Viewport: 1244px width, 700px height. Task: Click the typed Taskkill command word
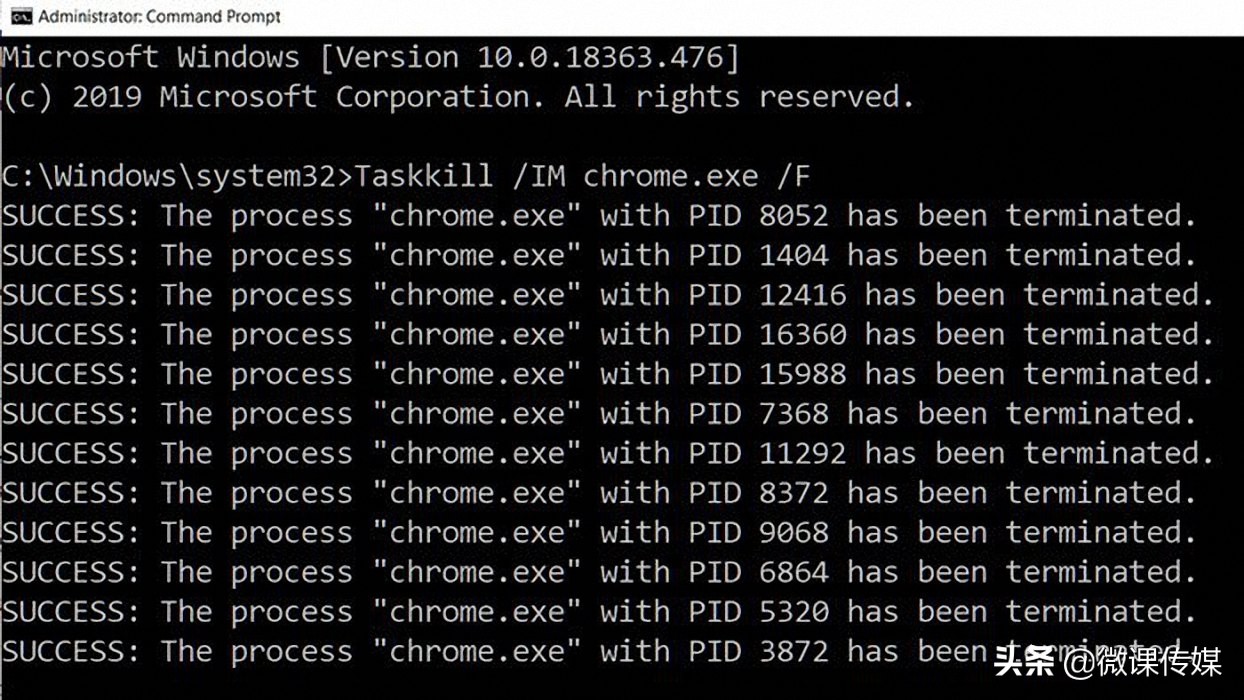point(424,176)
